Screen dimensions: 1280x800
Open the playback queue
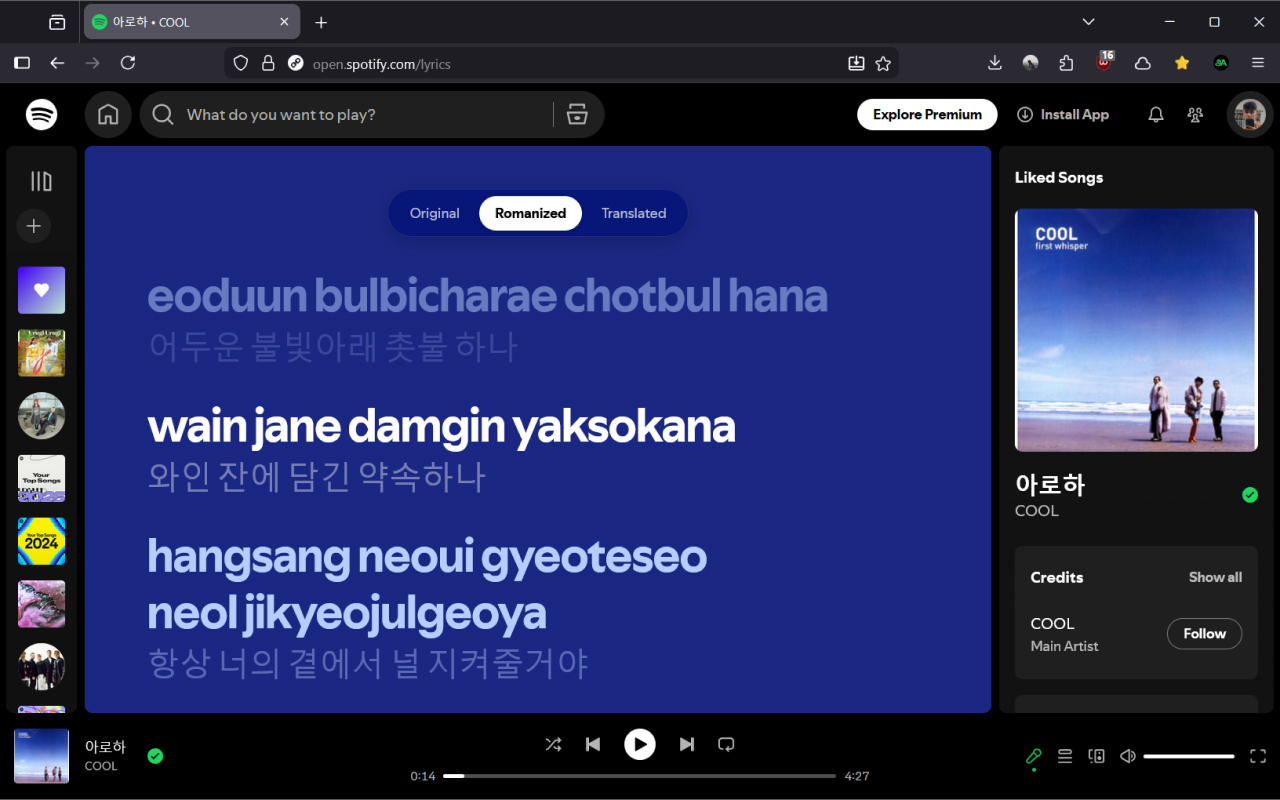point(1065,757)
